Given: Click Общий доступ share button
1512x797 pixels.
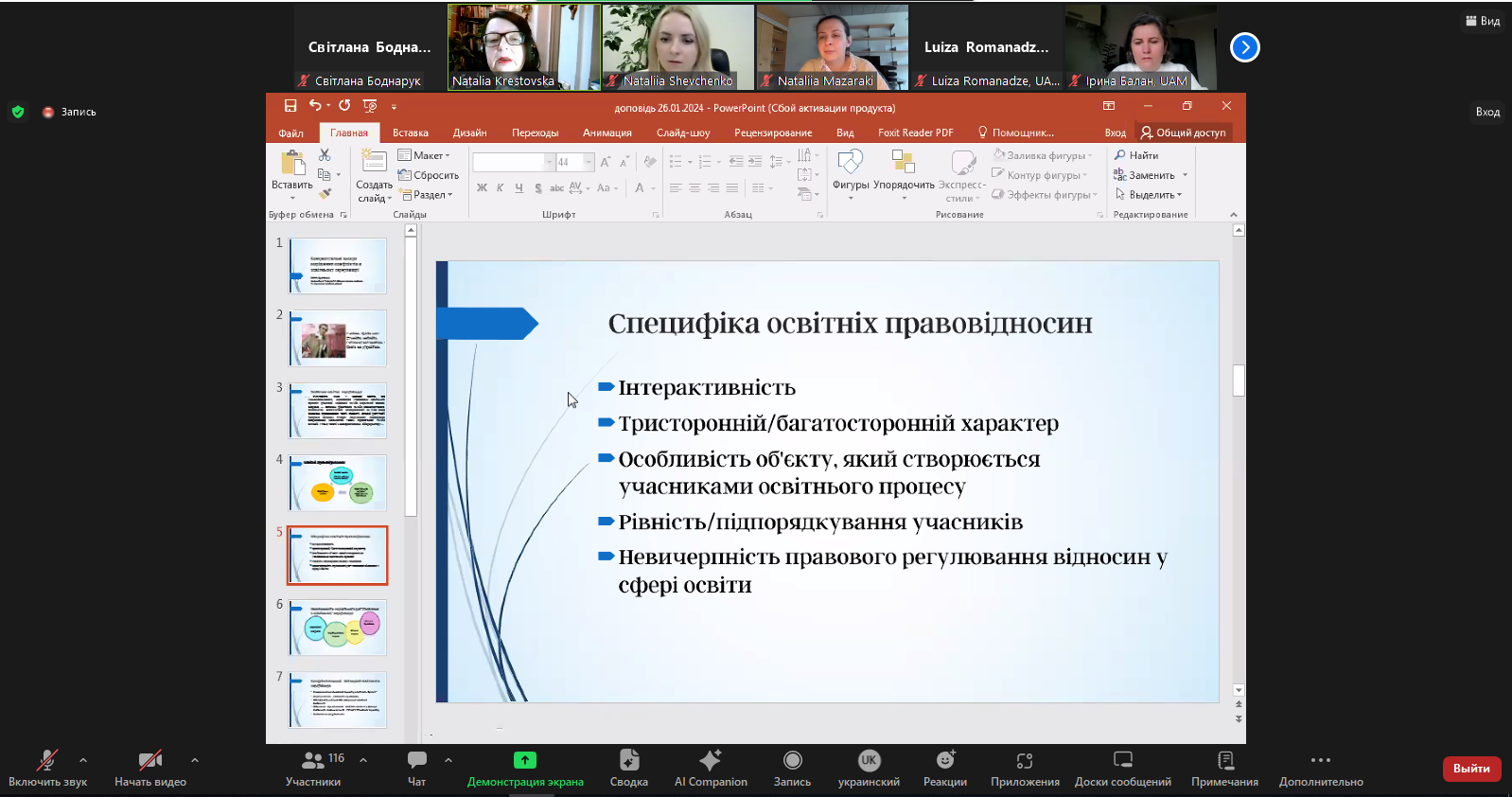Looking at the screenshot, I should tap(1184, 133).
